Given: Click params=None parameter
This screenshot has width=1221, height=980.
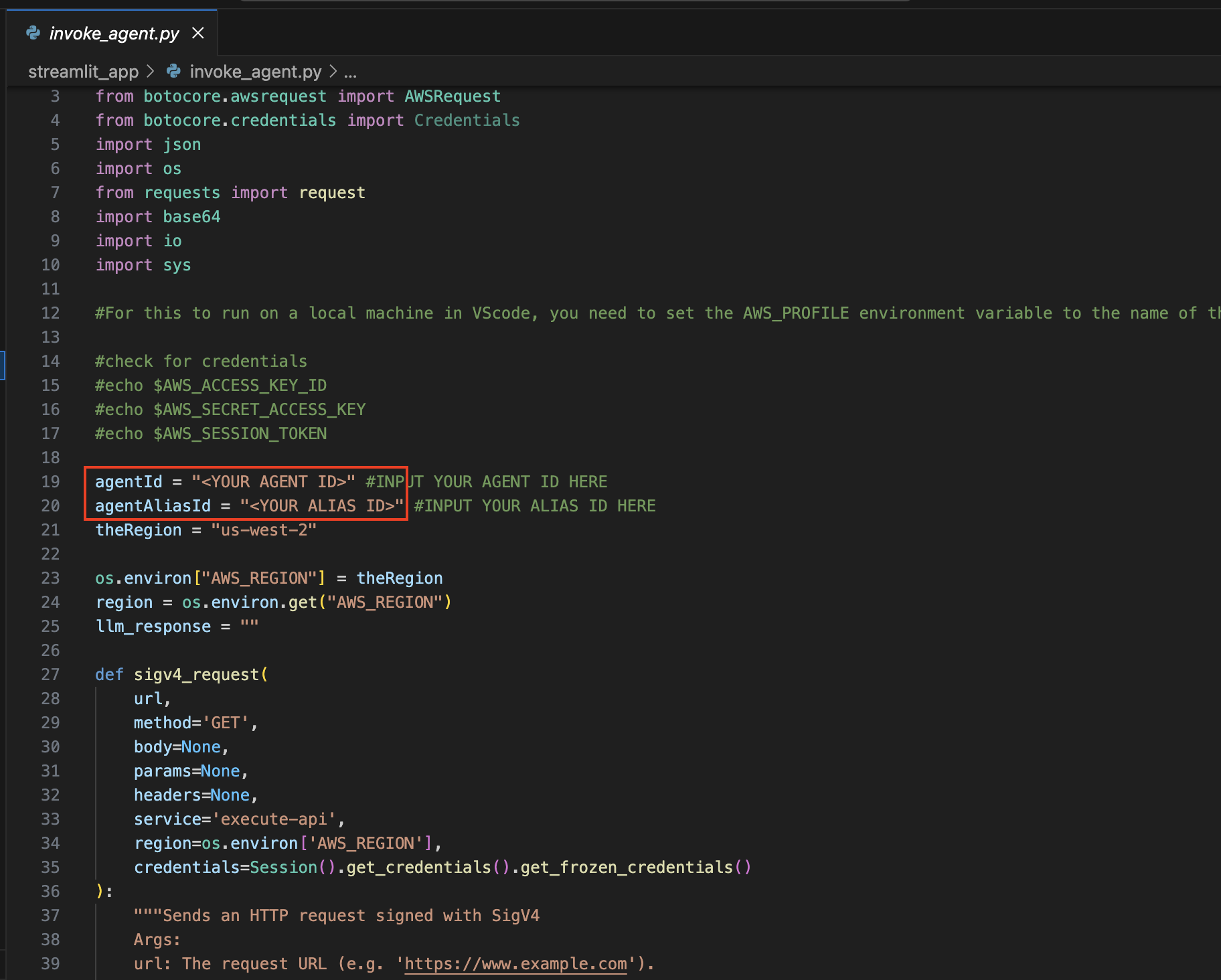Looking at the screenshot, I should click(187, 771).
